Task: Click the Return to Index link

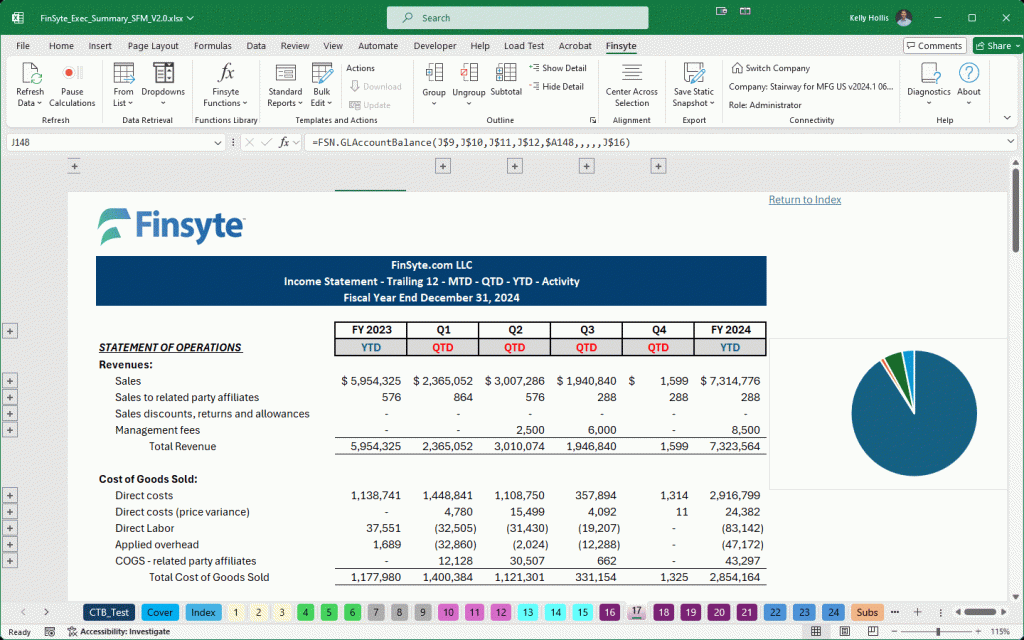Action: (804, 200)
